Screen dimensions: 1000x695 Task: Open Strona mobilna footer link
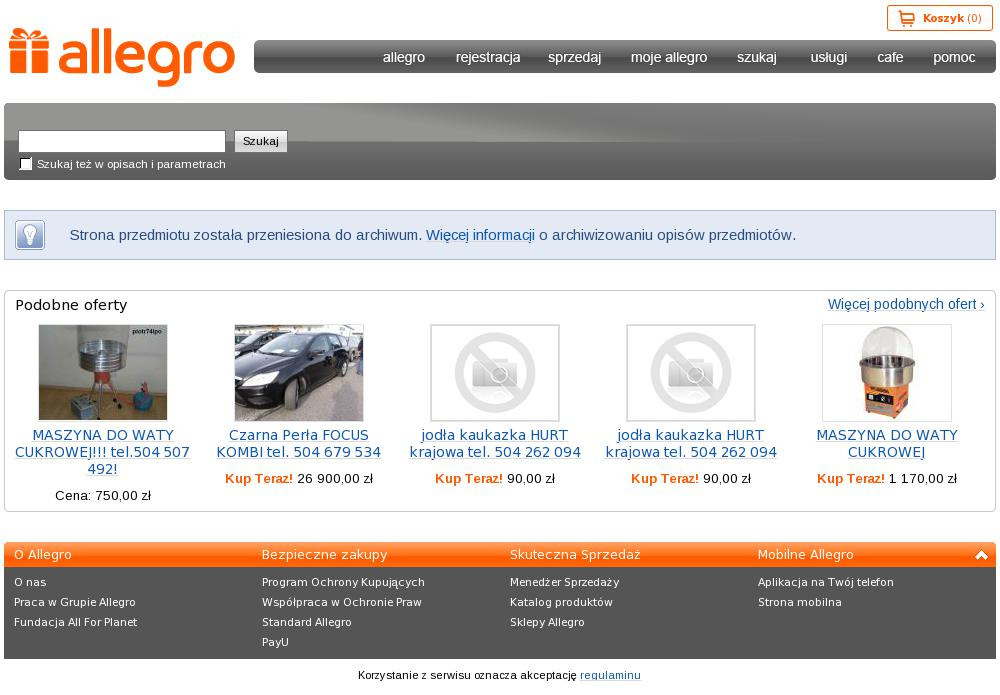(800, 603)
